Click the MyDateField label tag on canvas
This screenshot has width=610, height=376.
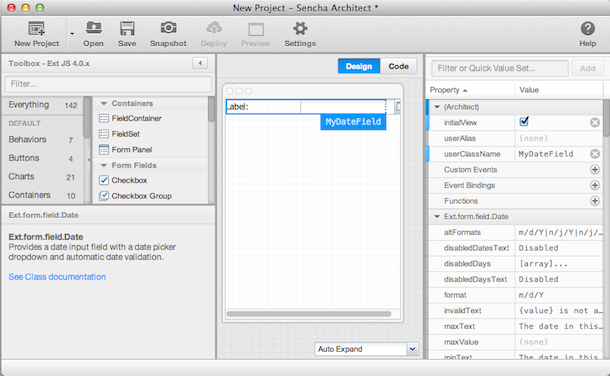(353, 122)
